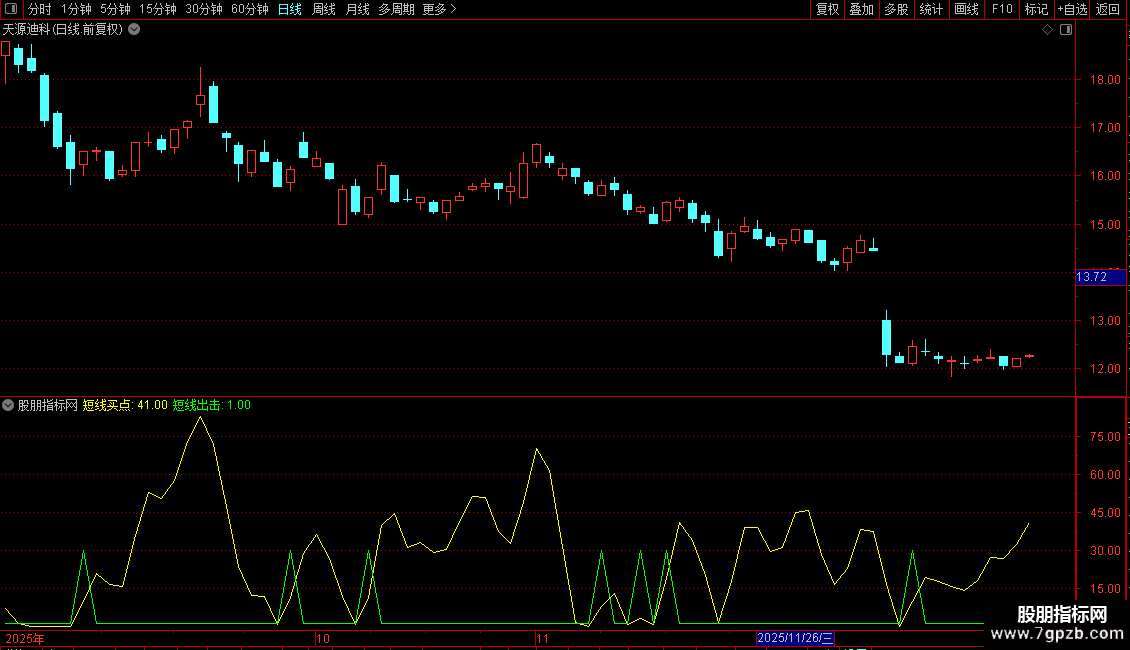Click the 2025年 label on the time axis

click(25, 638)
